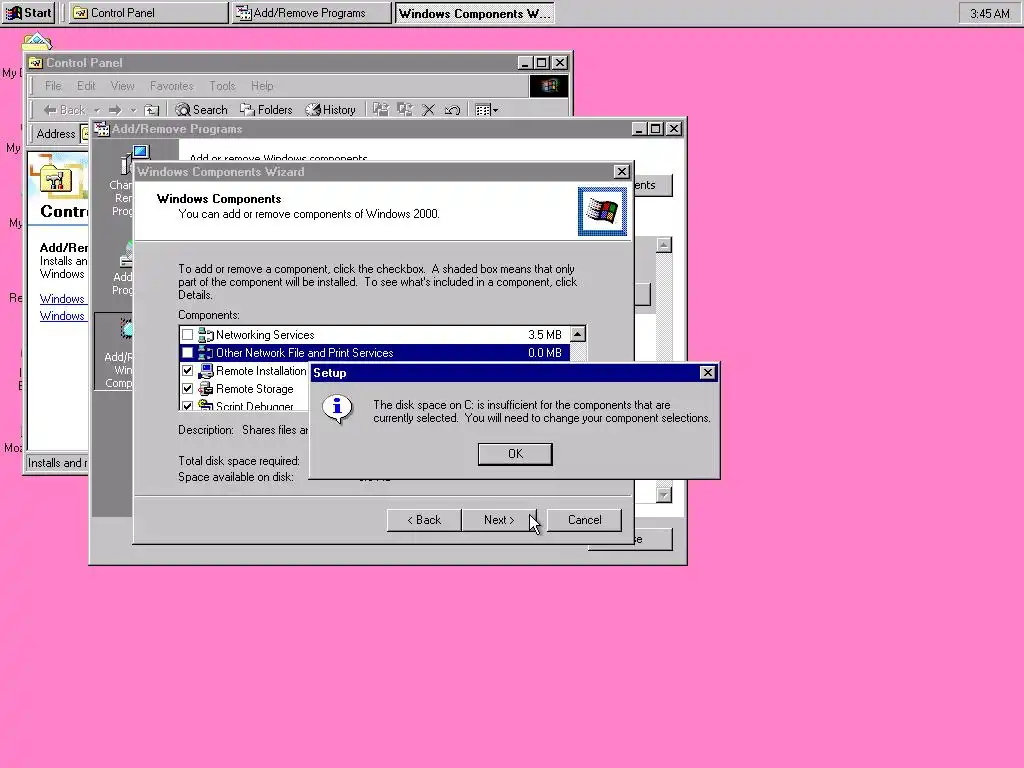Switch to Windows Components Wizard taskbar button
This screenshot has height=768, width=1024.
(474, 13)
